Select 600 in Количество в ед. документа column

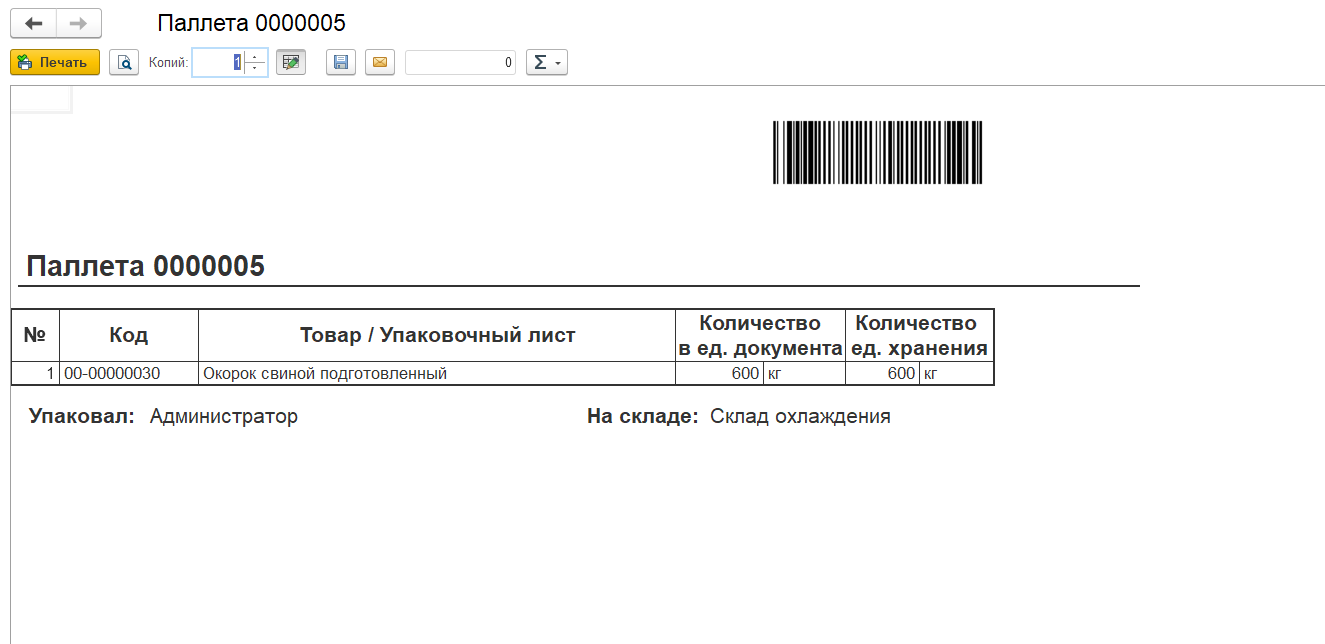pos(744,374)
